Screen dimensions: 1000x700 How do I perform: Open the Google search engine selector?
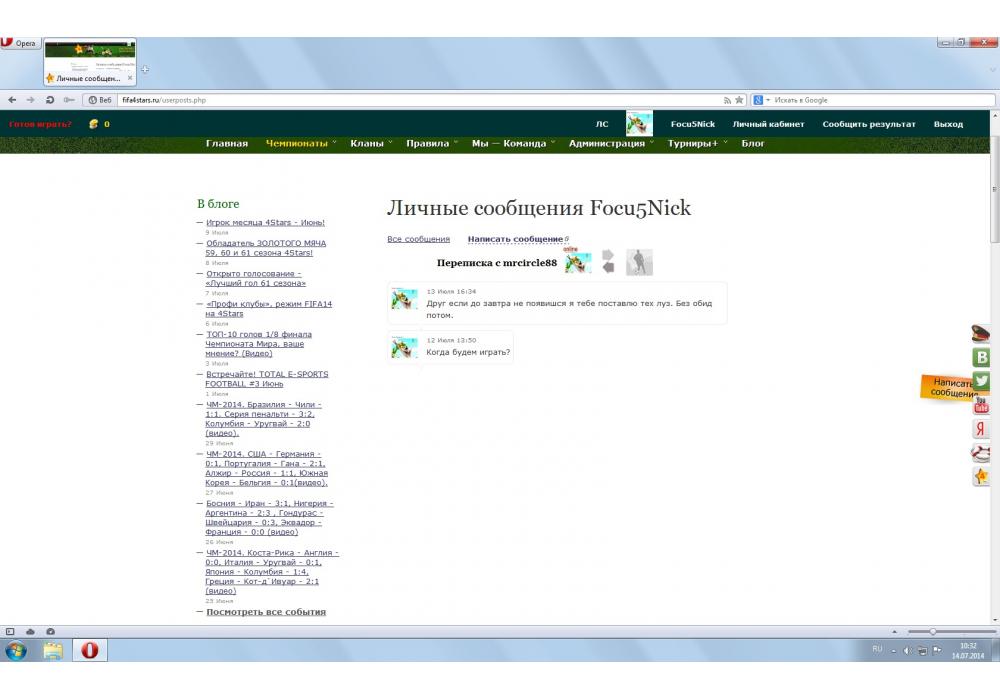pyautogui.click(x=762, y=100)
